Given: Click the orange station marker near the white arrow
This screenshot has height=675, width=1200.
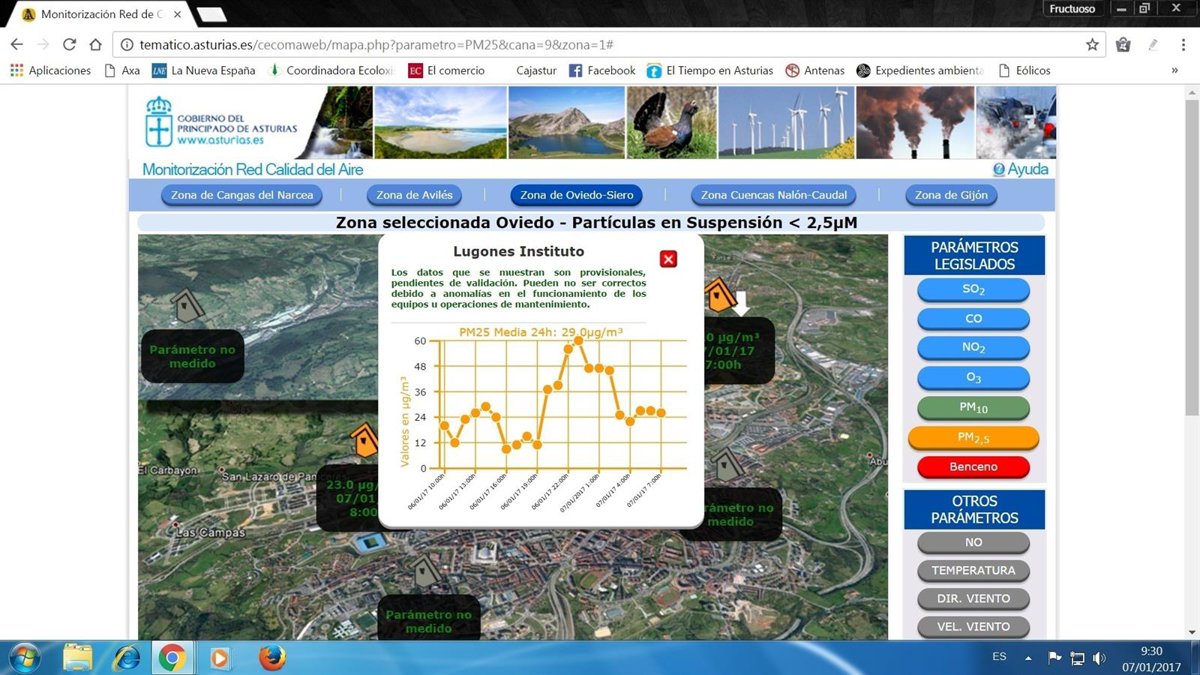Looking at the screenshot, I should point(718,295).
